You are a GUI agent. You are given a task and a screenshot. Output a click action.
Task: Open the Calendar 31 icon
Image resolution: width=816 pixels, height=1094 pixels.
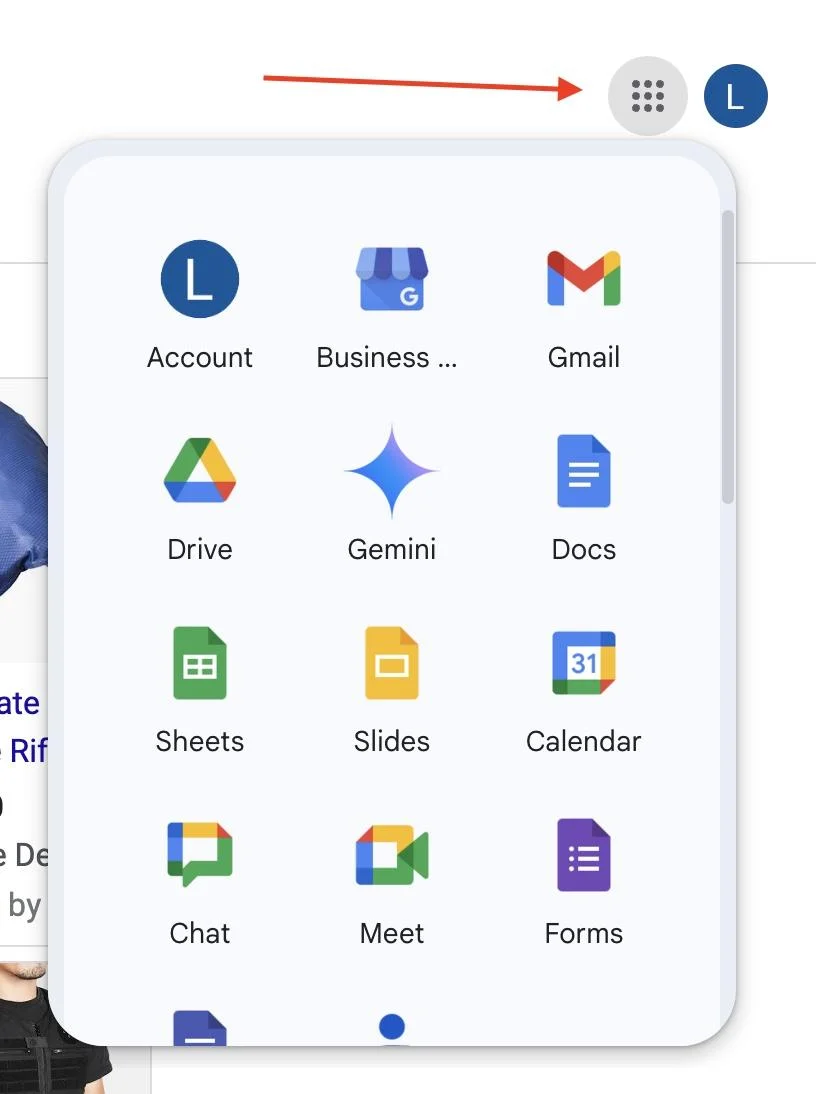pos(584,663)
